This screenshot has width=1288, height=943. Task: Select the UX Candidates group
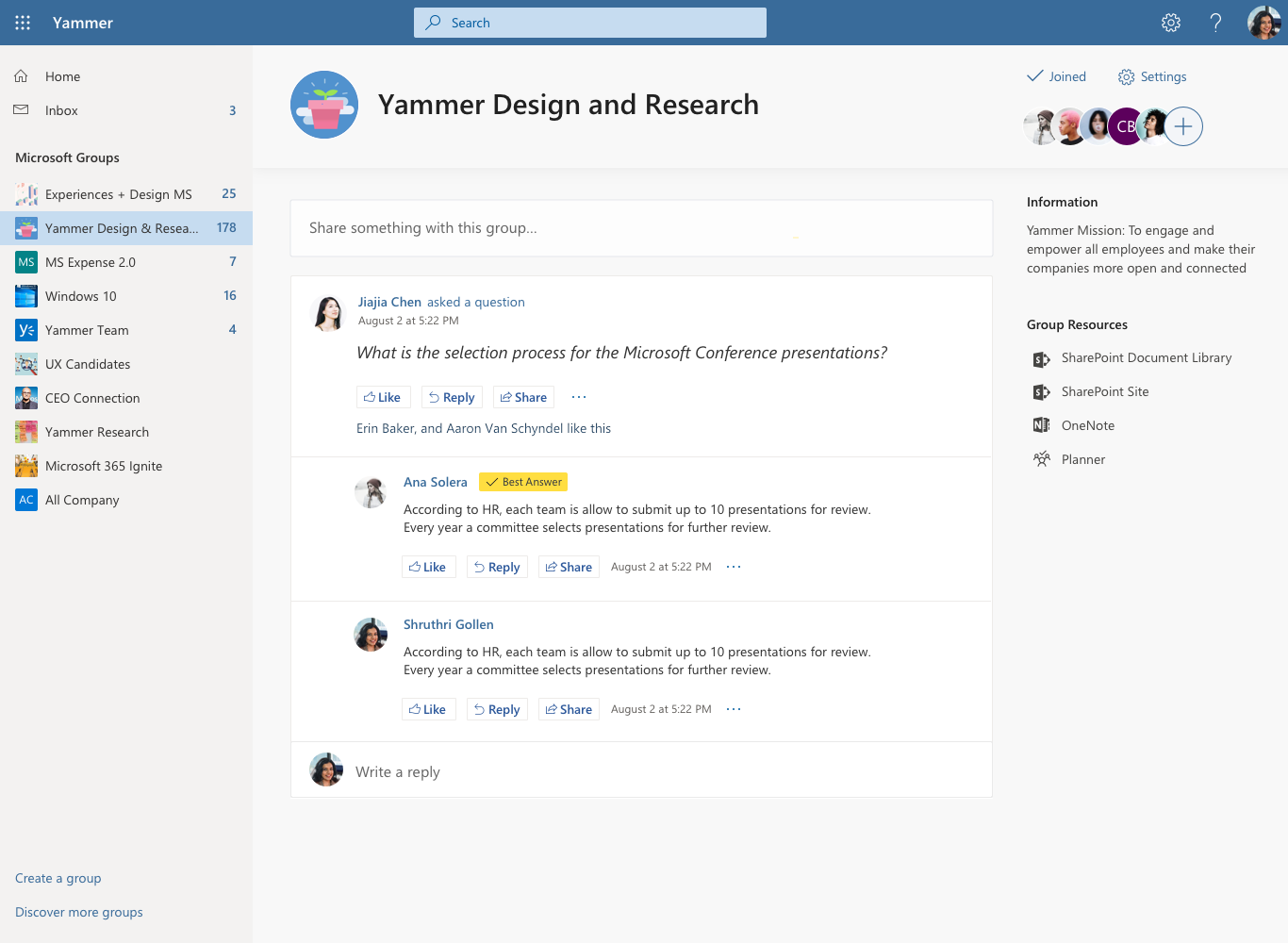pyautogui.click(x=126, y=364)
